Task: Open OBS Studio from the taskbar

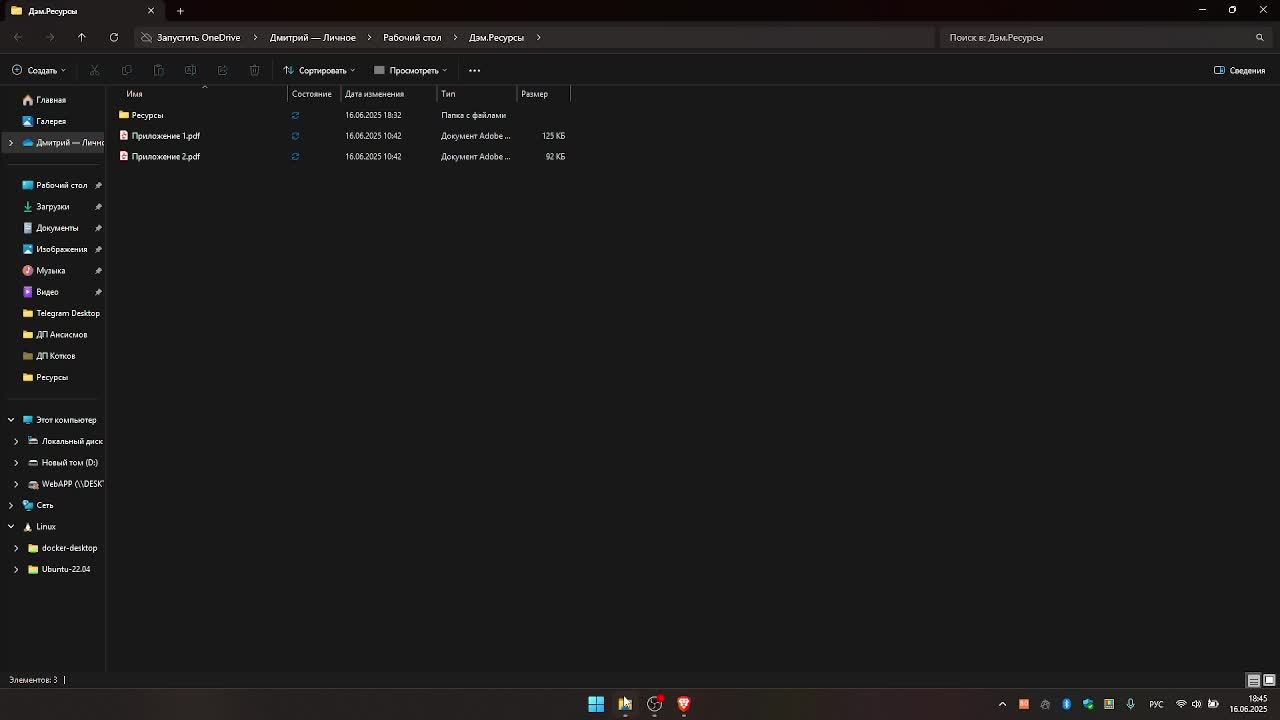Action: pos(655,704)
